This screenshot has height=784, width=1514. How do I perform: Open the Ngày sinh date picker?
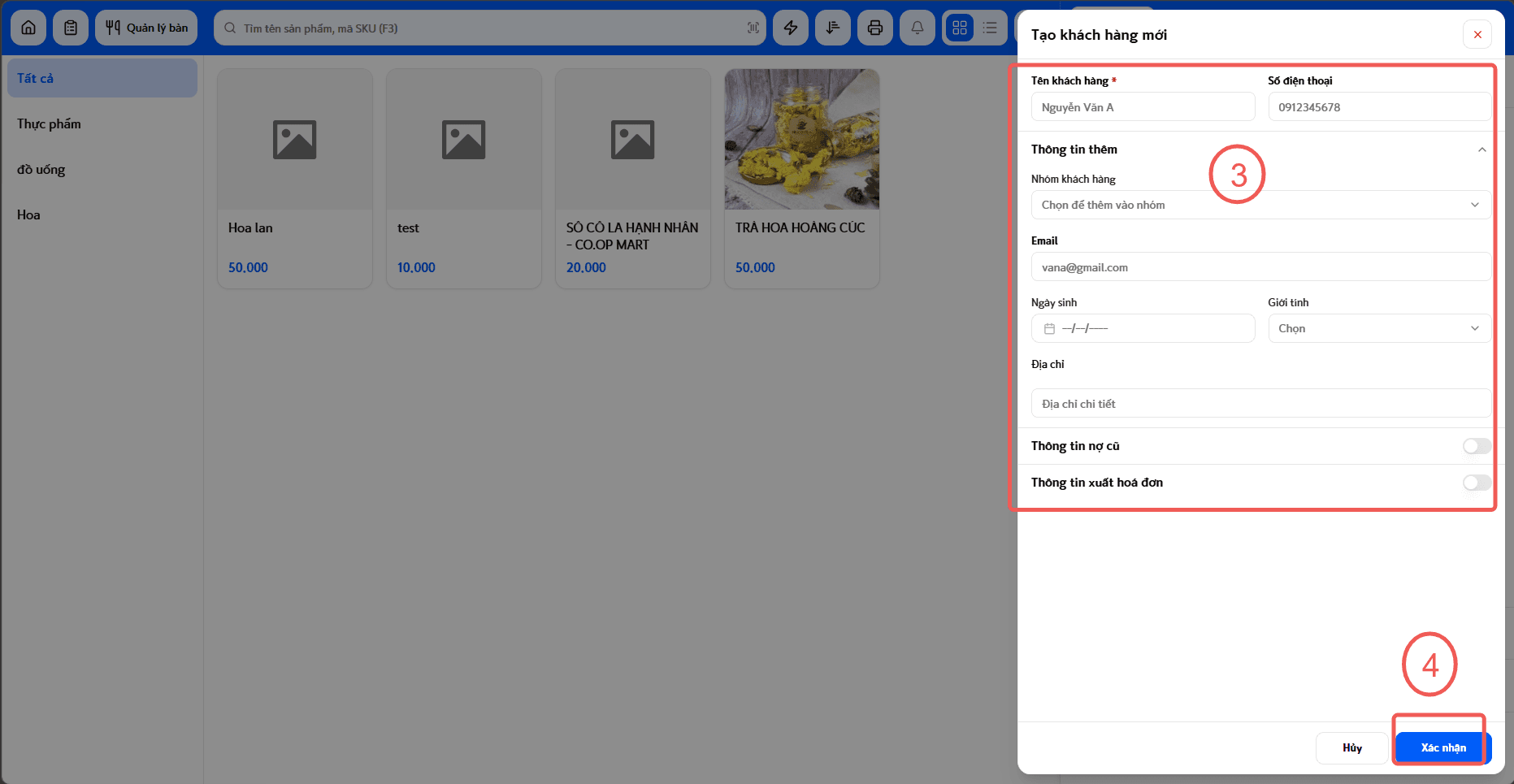(1143, 328)
